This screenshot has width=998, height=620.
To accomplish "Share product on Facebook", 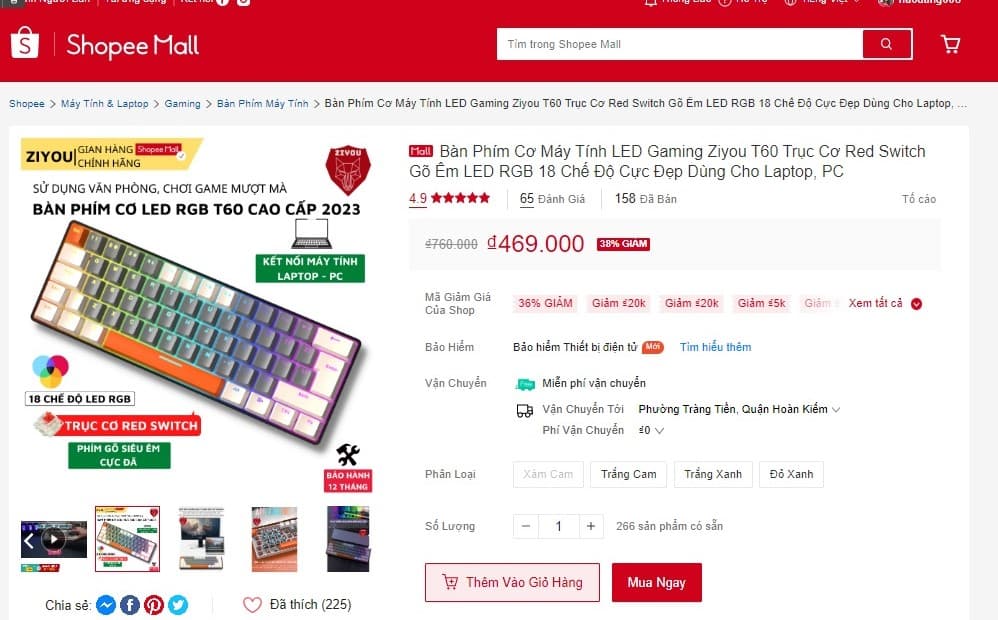I will point(130,605).
